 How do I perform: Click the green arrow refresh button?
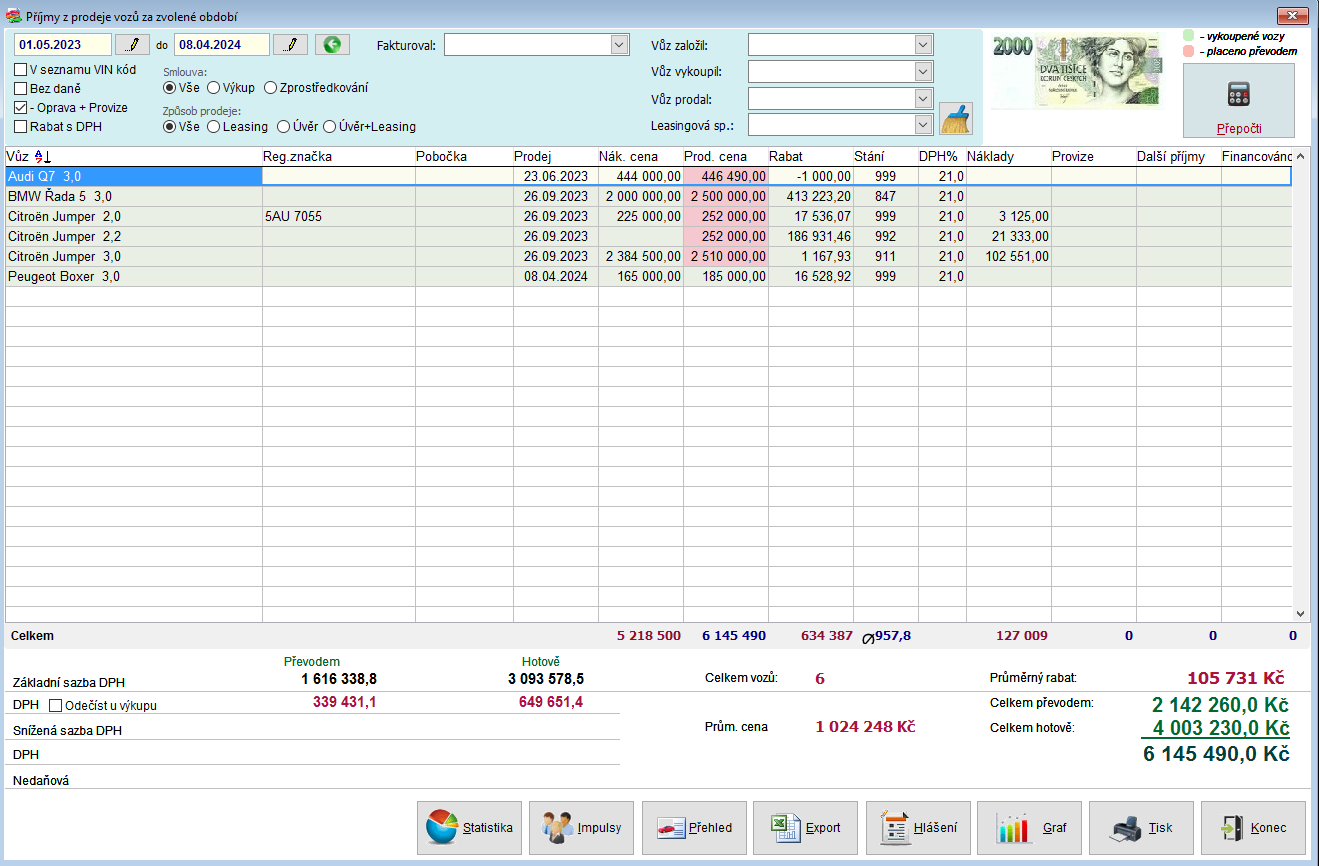(x=332, y=45)
